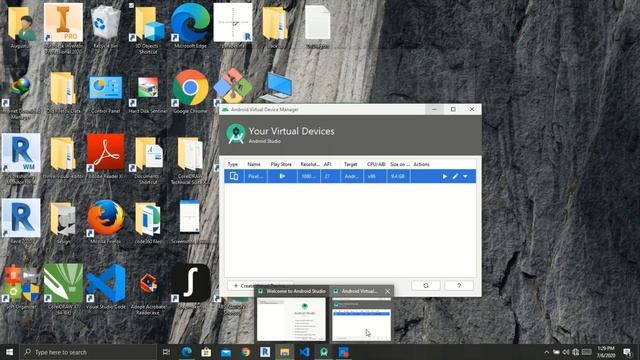640x360 pixels.
Task: Switch to Android Virtual Device Manager thumbnail
Action: (361, 319)
